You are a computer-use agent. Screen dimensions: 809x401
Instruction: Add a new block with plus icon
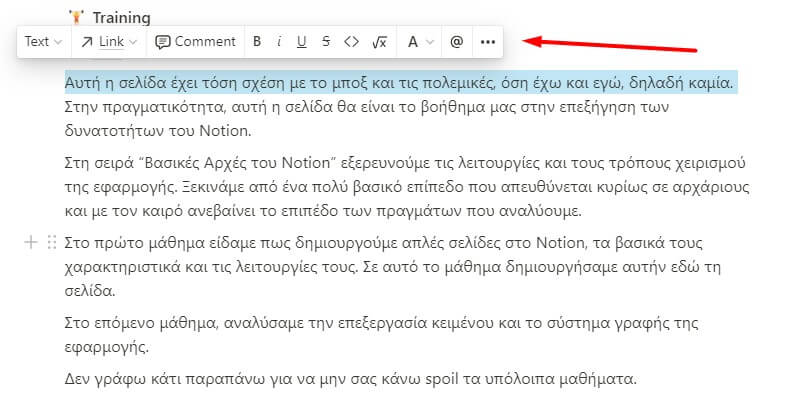pyautogui.click(x=31, y=242)
